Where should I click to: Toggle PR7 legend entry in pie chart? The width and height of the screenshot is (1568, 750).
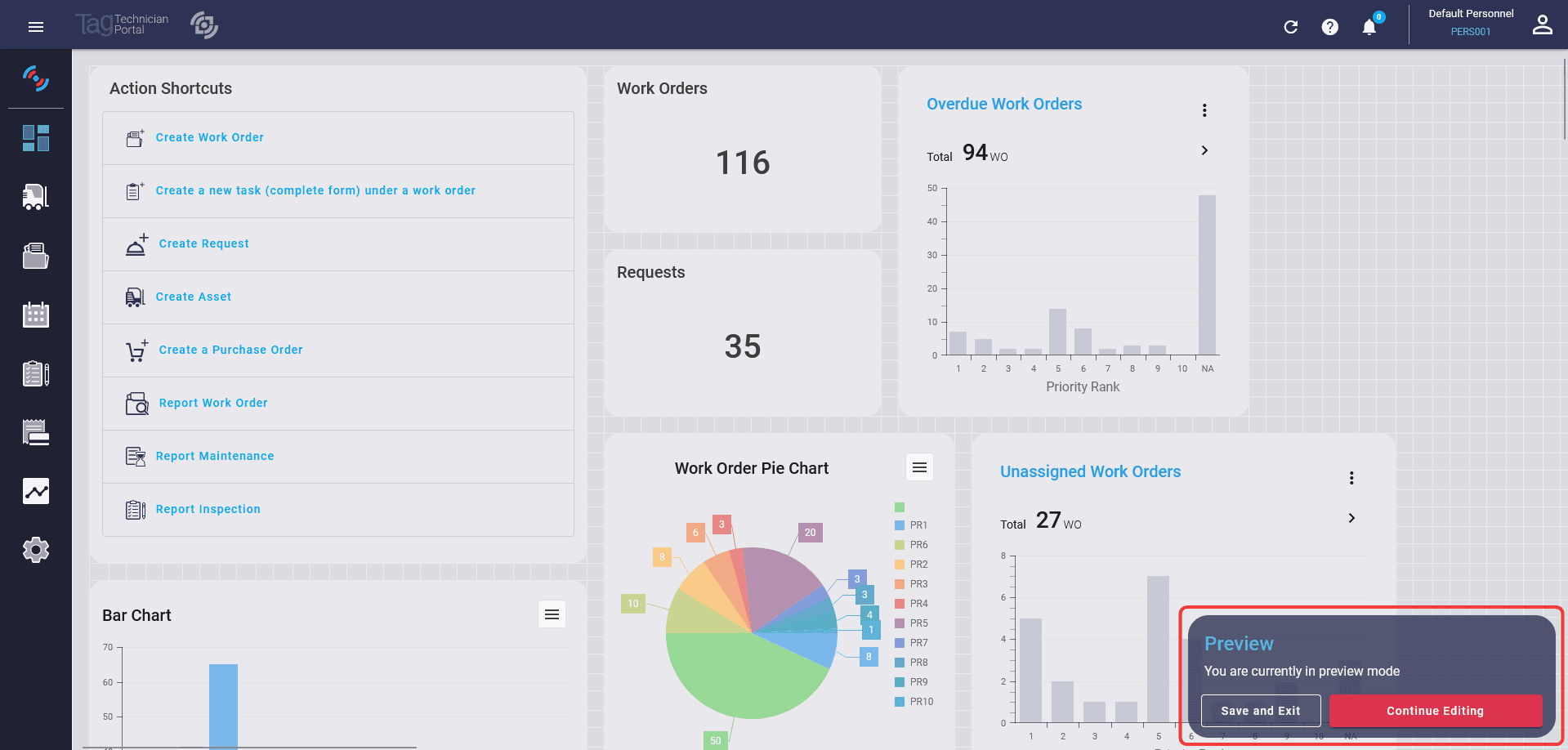click(911, 643)
